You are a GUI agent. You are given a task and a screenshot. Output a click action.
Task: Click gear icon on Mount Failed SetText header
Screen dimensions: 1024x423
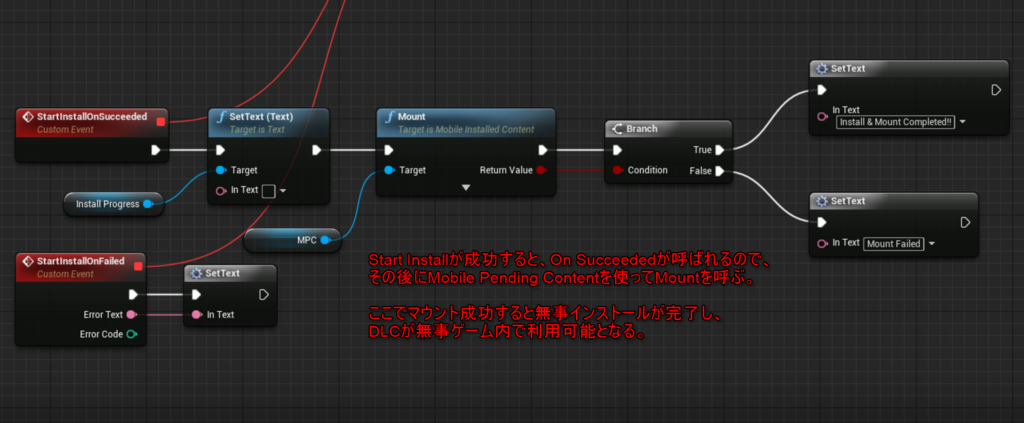click(x=822, y=200)
